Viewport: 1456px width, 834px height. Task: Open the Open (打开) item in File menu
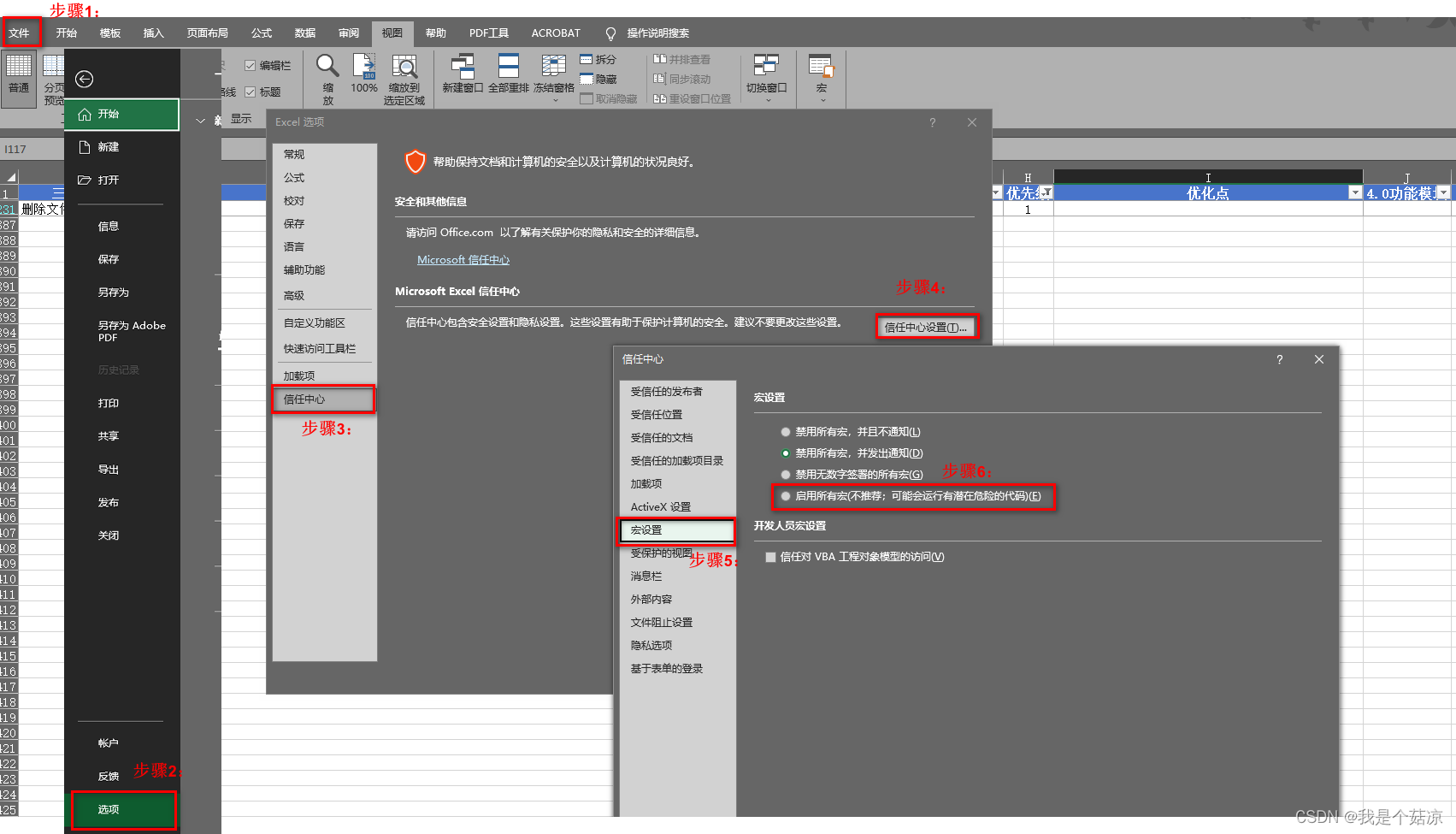point(121,180)
